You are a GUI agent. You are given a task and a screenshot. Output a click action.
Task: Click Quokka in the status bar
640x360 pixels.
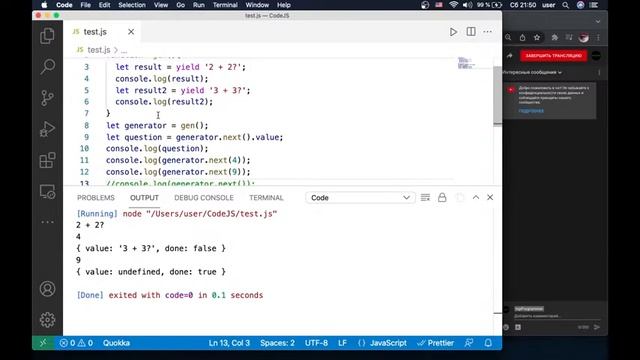click(x=116, y=343)
